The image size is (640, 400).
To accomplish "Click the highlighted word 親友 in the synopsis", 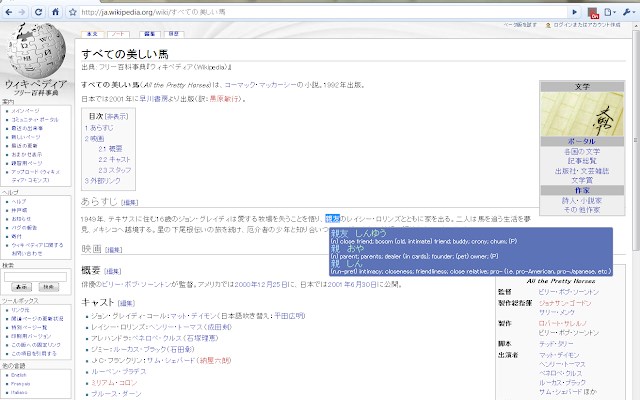I will [332, 219].
